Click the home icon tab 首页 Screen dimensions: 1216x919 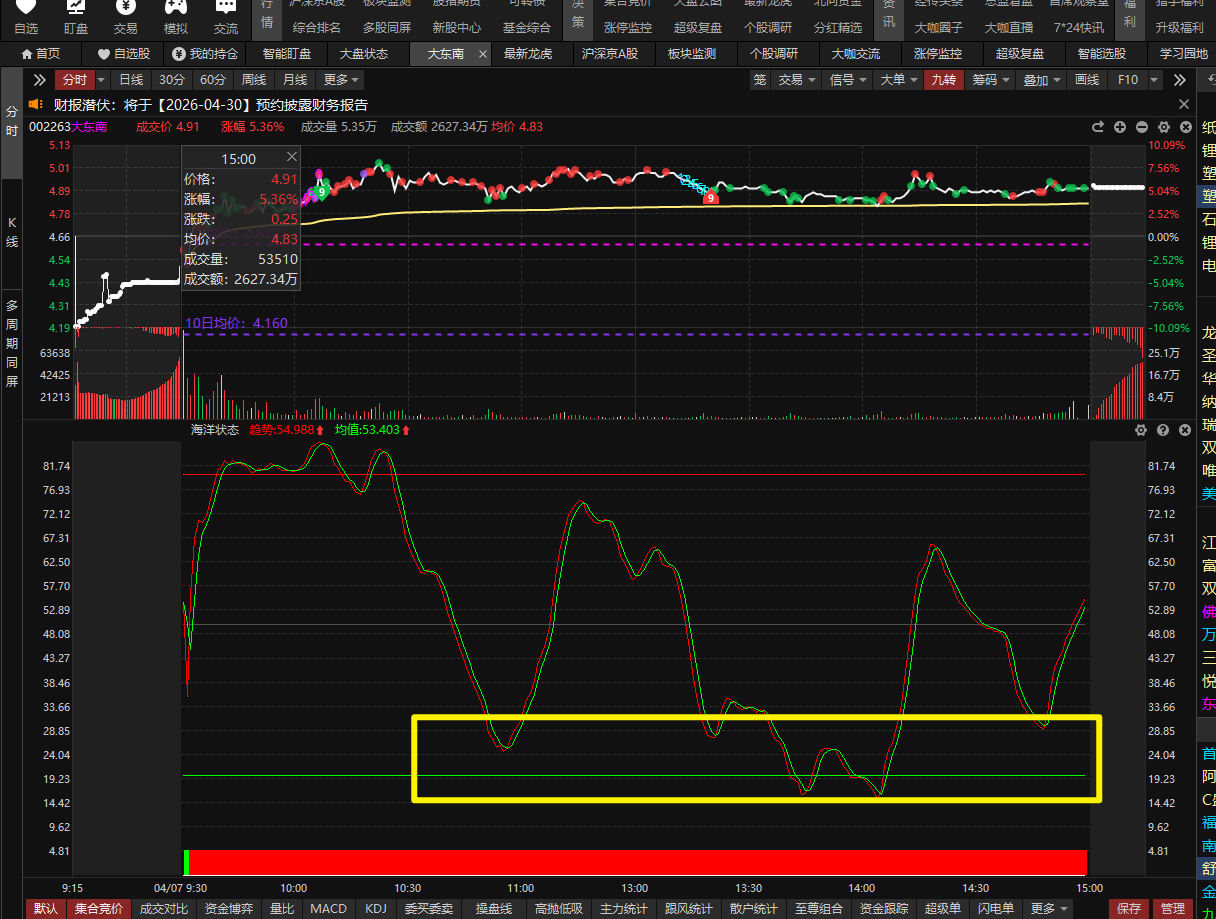pos(40,54)
